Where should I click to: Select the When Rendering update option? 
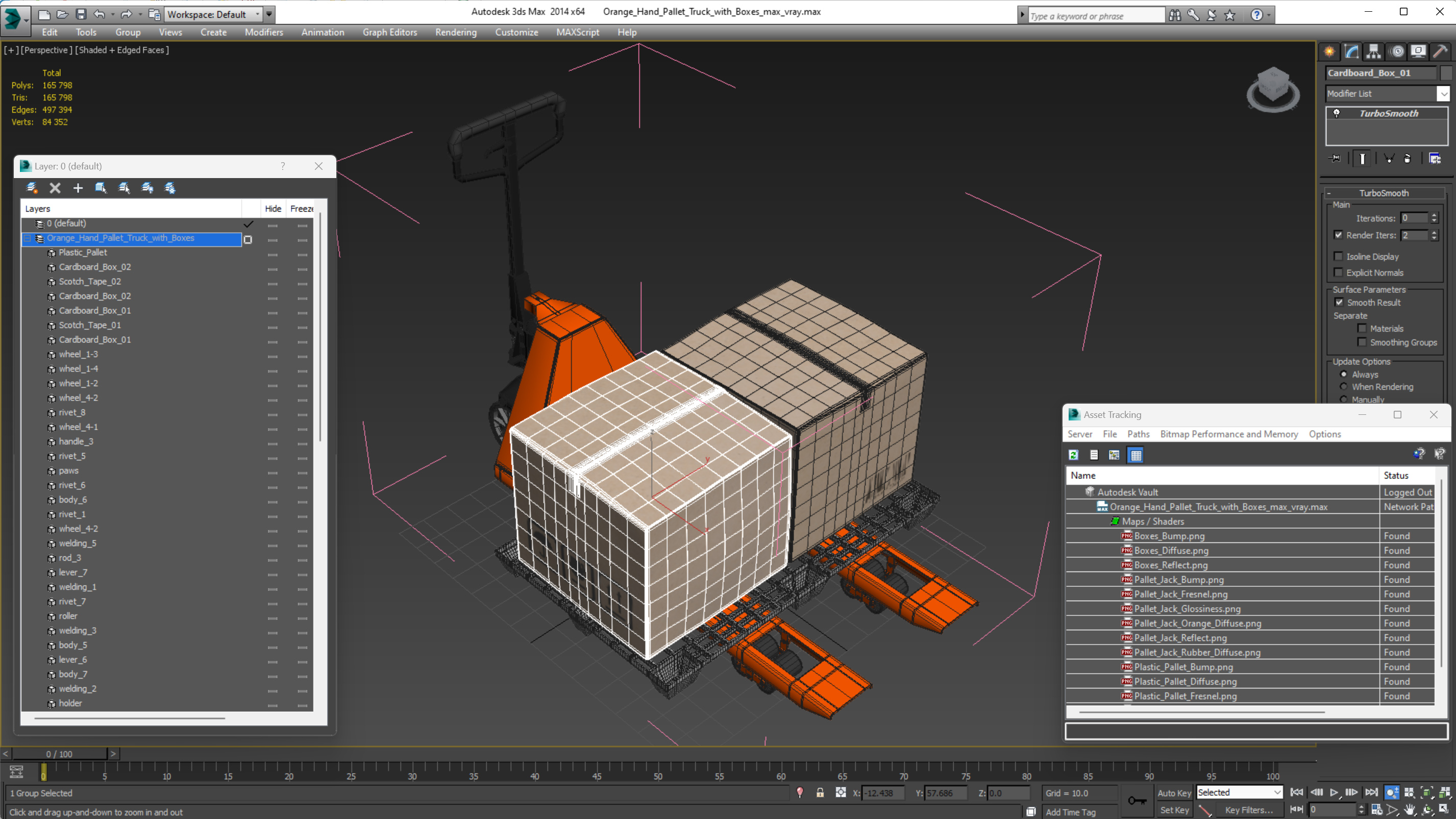(1344, 387)
